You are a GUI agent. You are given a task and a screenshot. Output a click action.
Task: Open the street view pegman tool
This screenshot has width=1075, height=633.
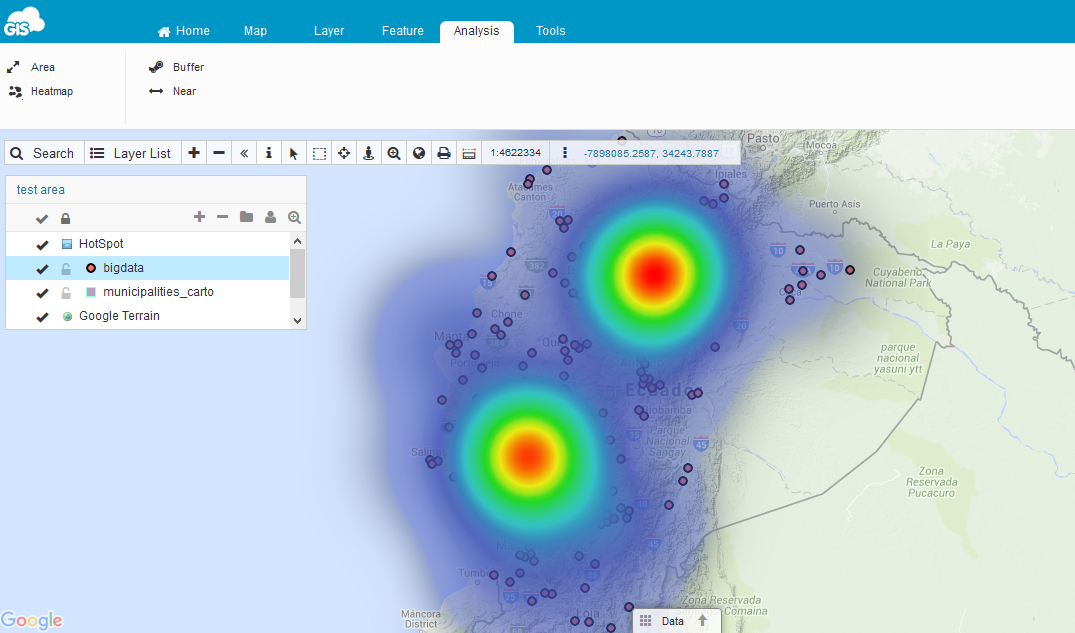[x=369, y=153]
